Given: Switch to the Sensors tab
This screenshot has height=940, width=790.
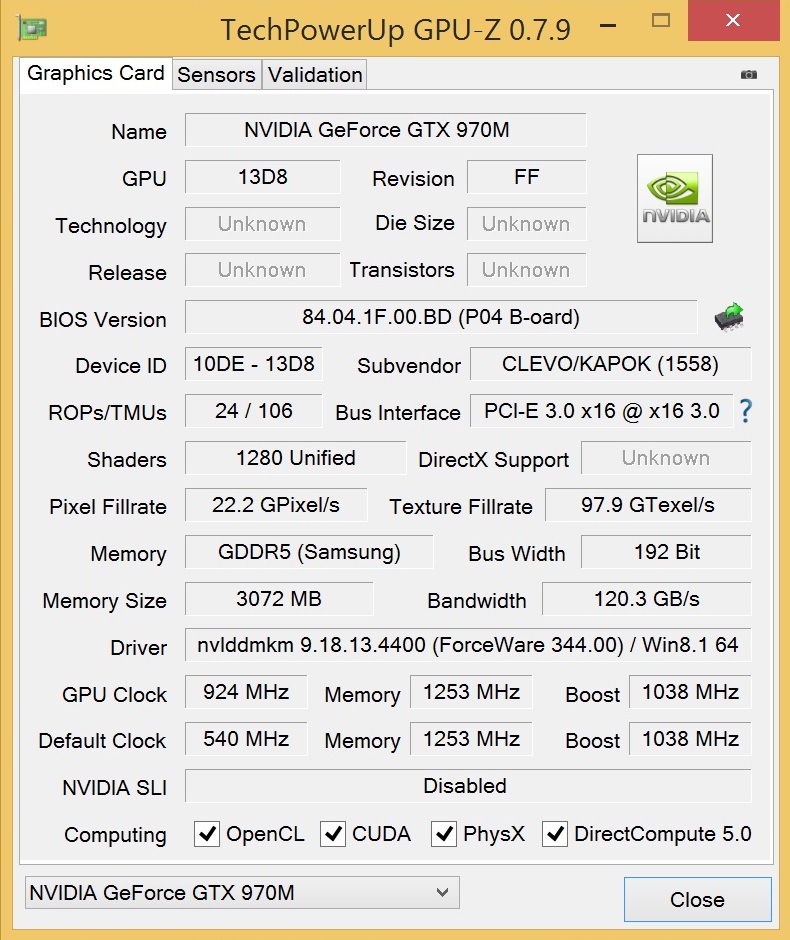Looking at the screenshot, I should point(216,75).
